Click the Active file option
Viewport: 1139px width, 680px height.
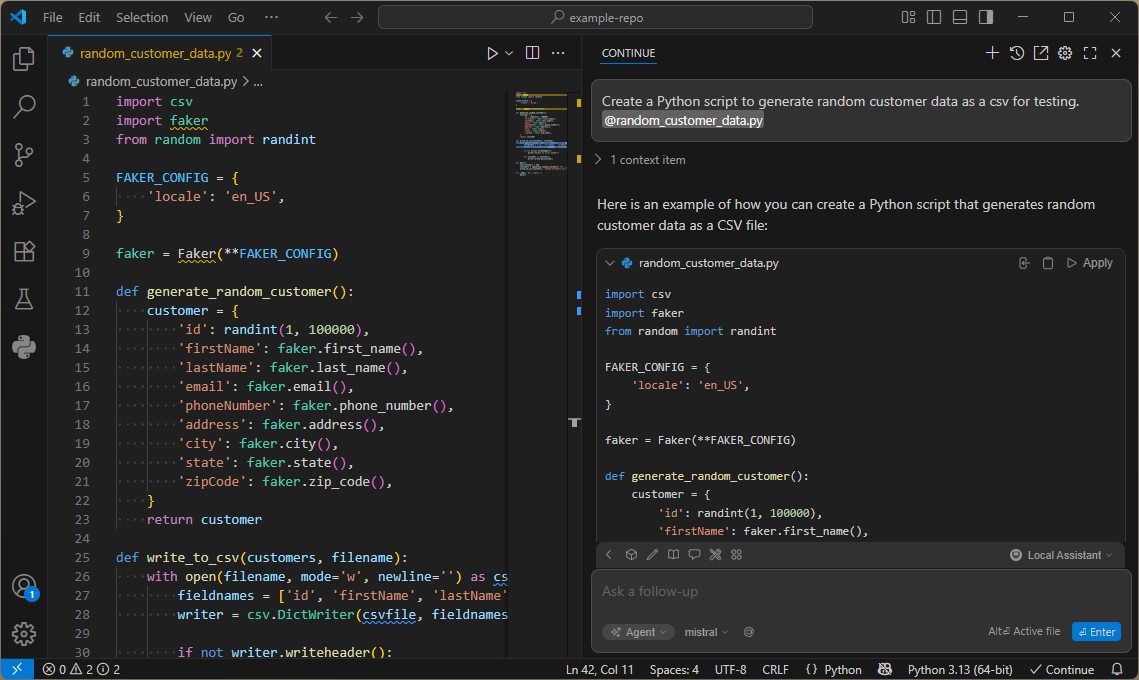coord(1024,631)
